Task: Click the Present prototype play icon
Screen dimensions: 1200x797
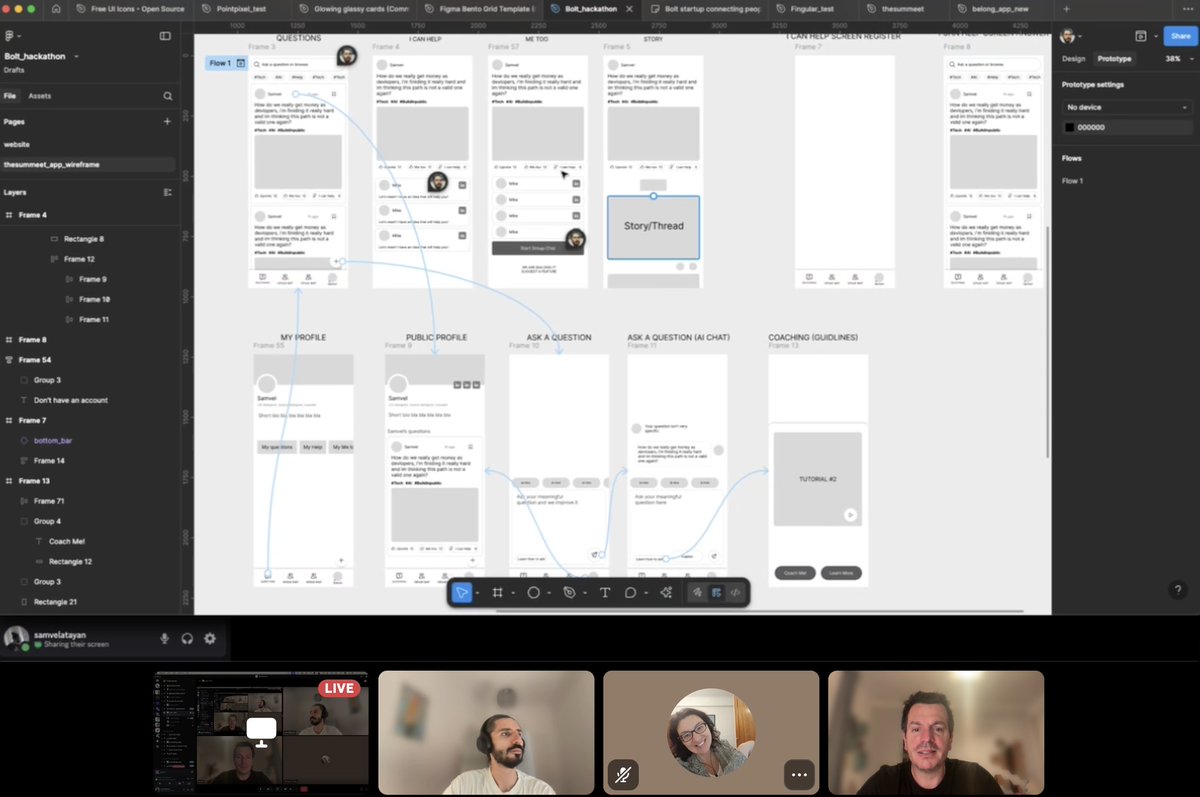Action: 1141,36
